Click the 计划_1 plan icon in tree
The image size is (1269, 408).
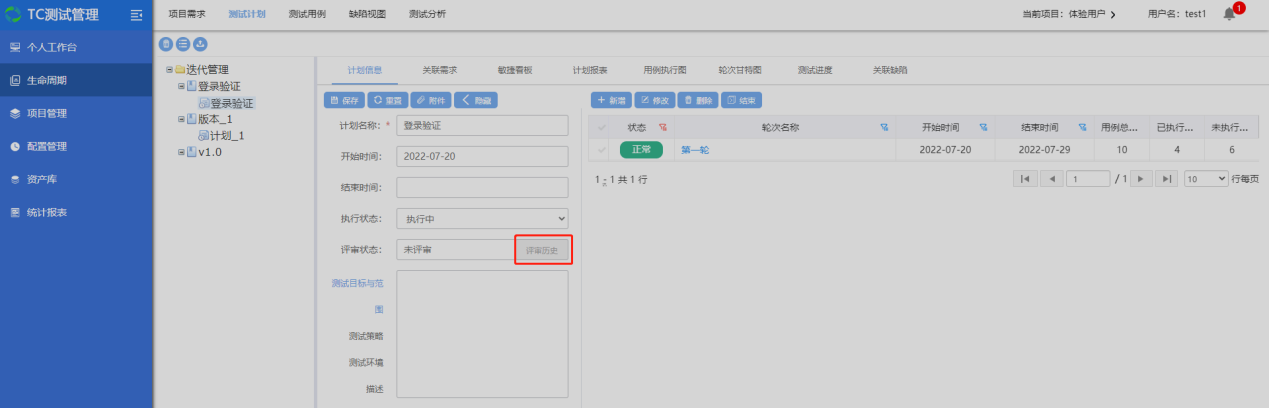click(x=203, y=136)
